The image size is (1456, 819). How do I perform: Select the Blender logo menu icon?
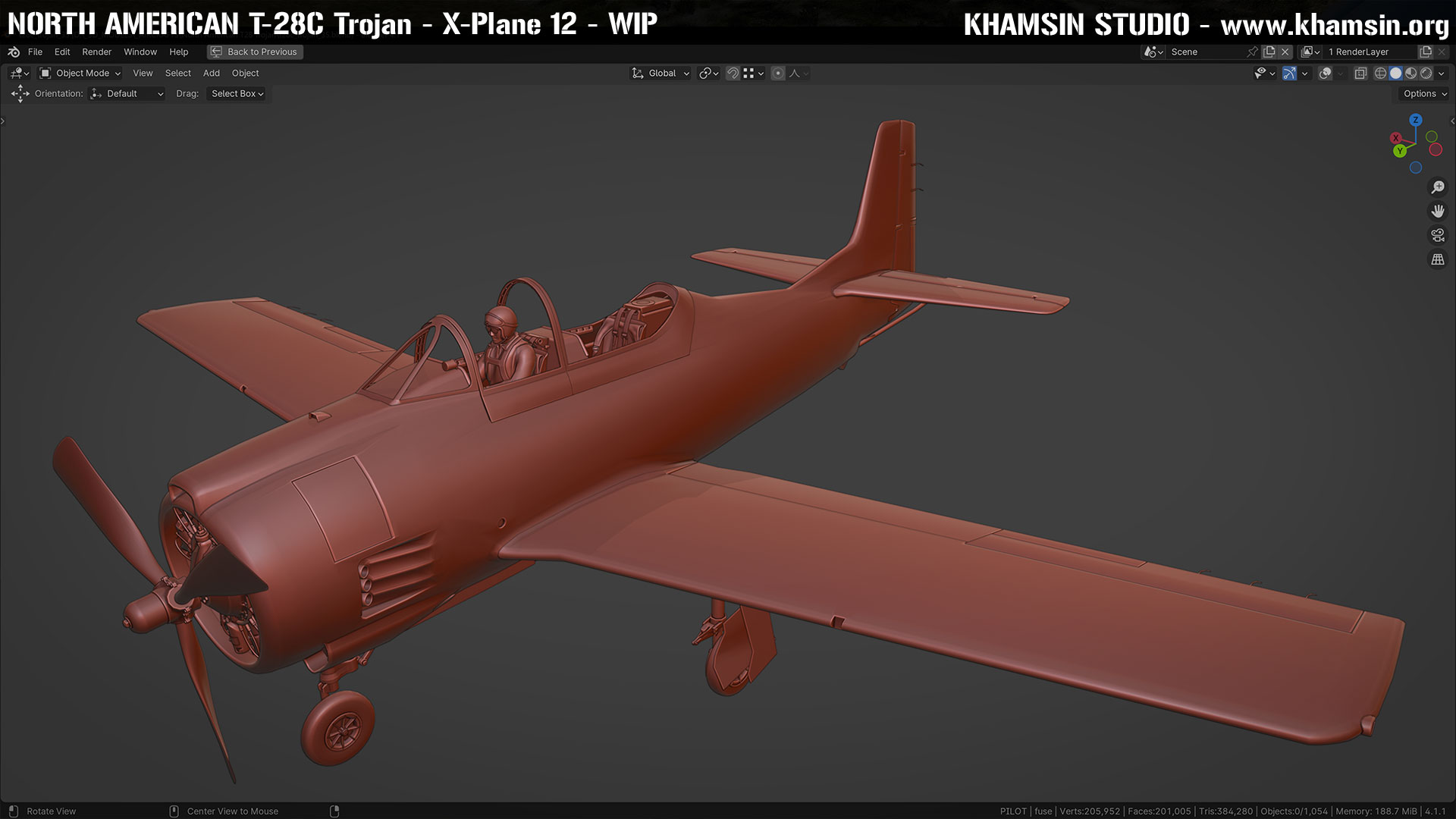(x=13, y=52)
